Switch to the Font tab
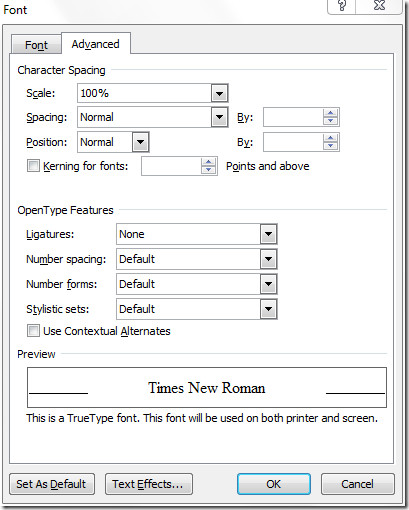 point(36,45)
